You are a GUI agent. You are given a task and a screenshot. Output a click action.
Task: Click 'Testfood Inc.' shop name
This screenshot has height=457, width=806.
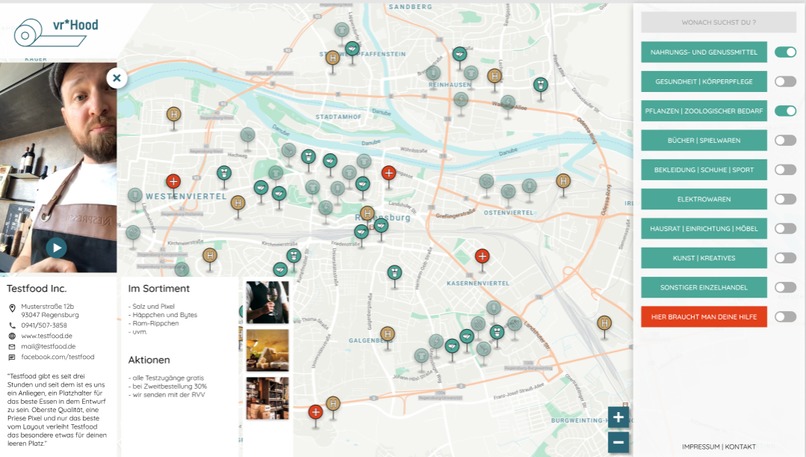[x=36, y=288]
